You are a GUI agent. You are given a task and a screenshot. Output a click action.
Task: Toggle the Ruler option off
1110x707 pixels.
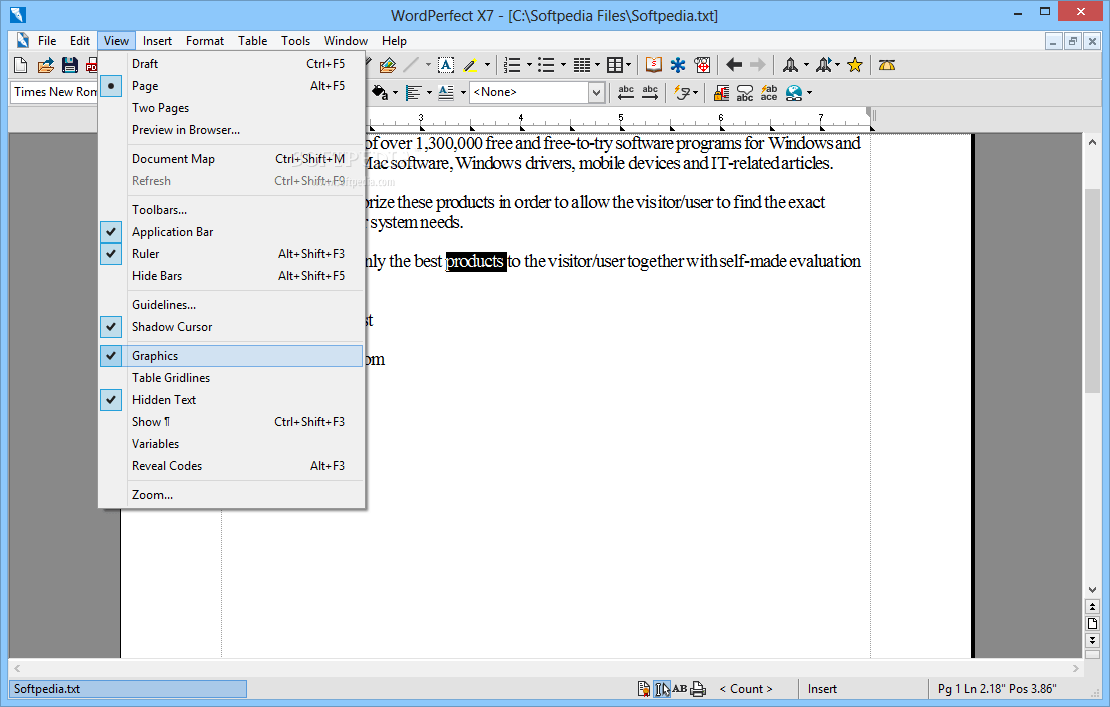coord(146,254)
